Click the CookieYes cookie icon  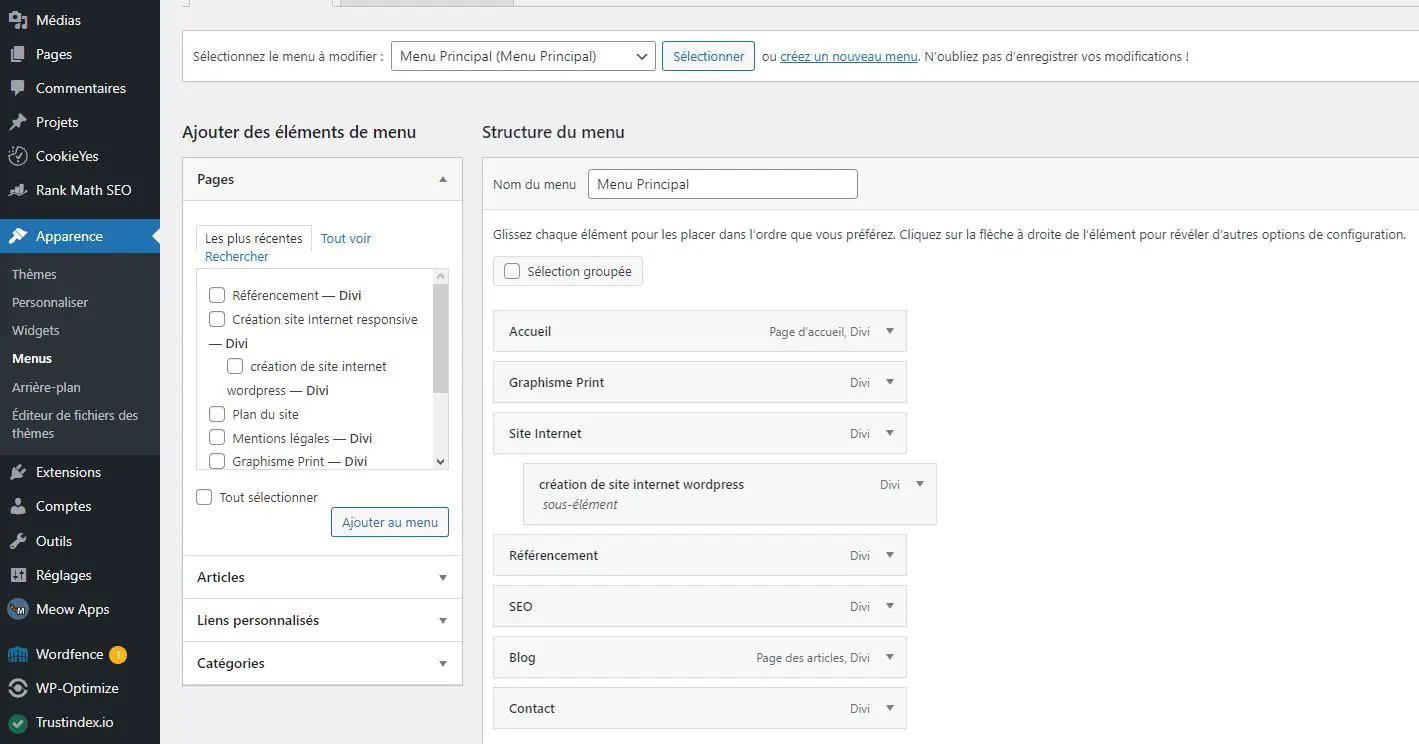pyautogui.click(x=18, y=156)
